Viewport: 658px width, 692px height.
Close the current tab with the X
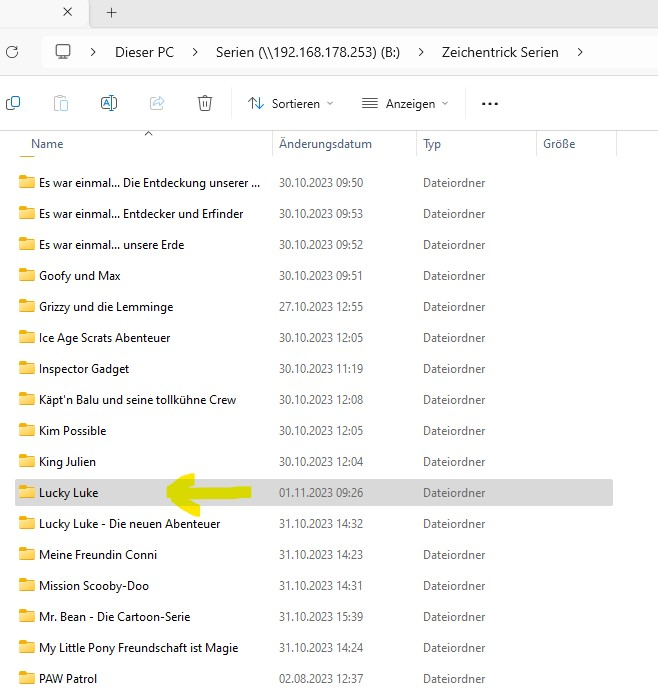coord(68,12)
